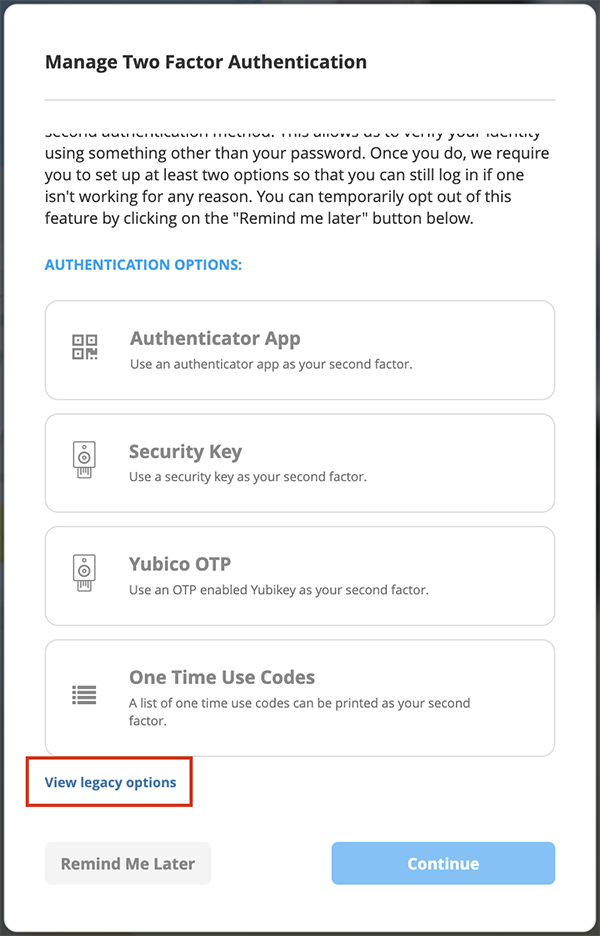The image size is (600, 936).
Task: Click the Security Key device icon
Action: (x=85, y=460)
